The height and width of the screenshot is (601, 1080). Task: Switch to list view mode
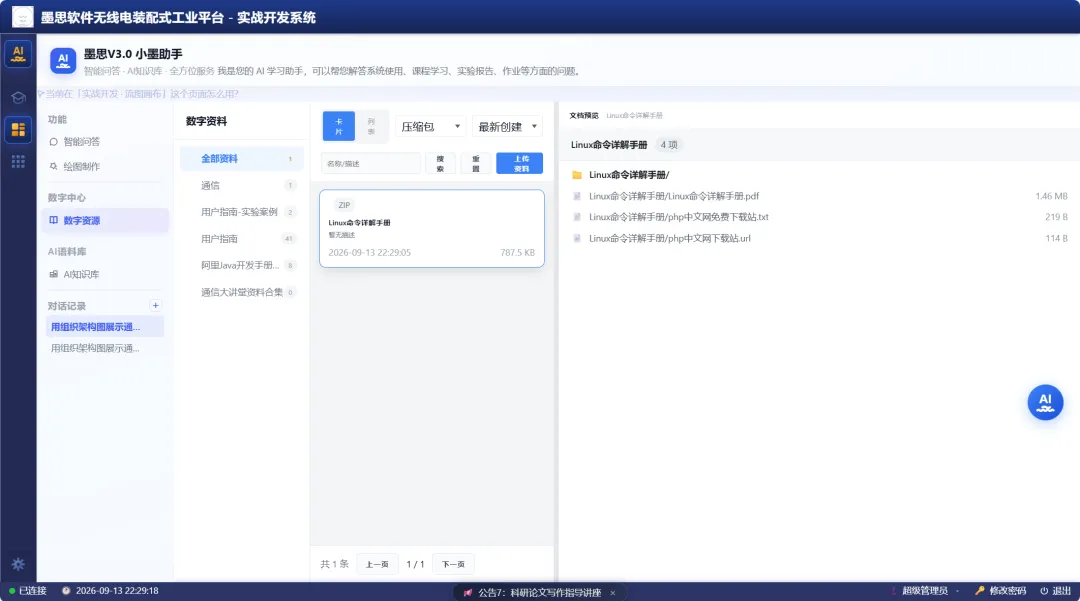371,126
